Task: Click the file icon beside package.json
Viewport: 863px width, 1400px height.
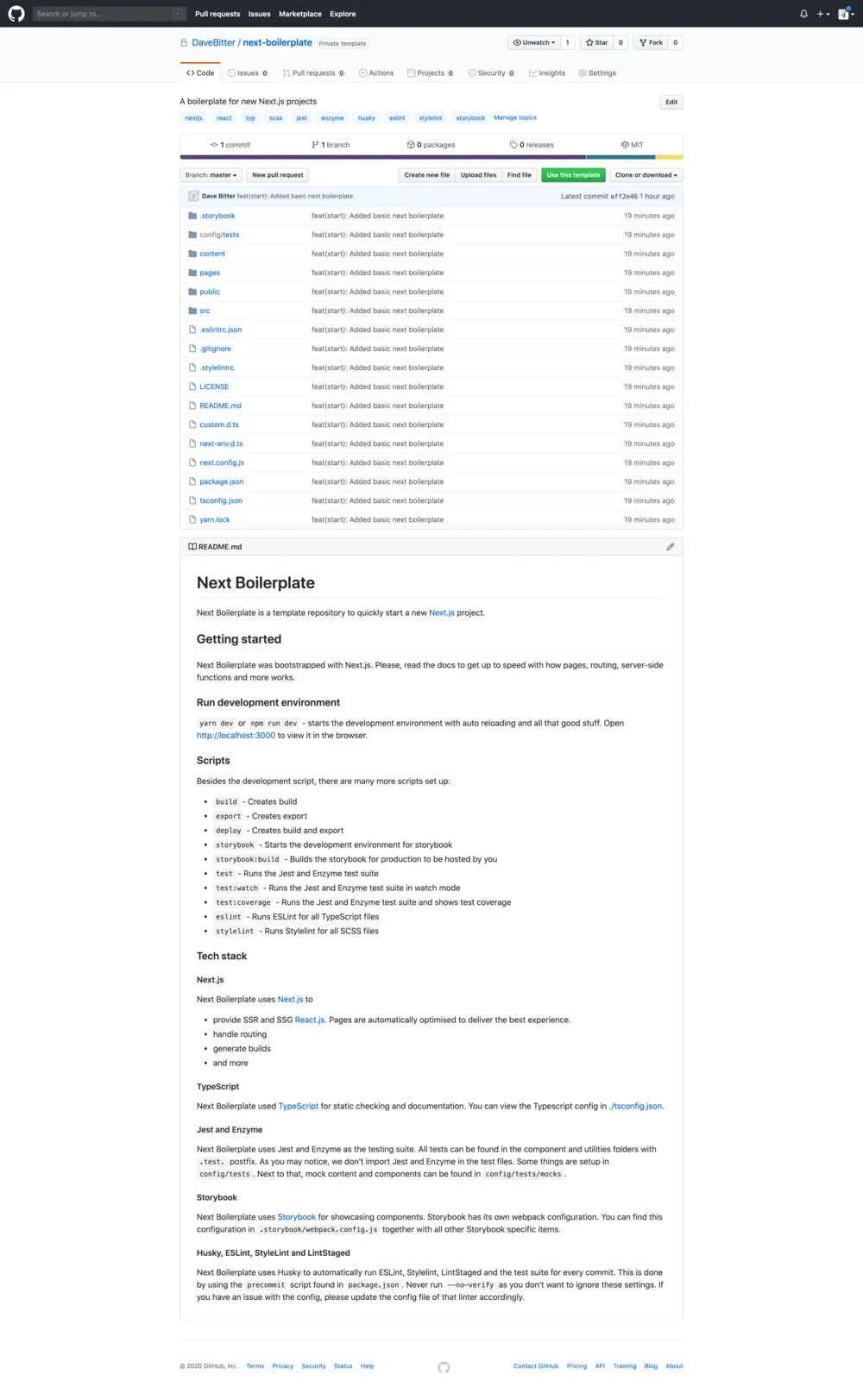Action: tap(192, 482)
